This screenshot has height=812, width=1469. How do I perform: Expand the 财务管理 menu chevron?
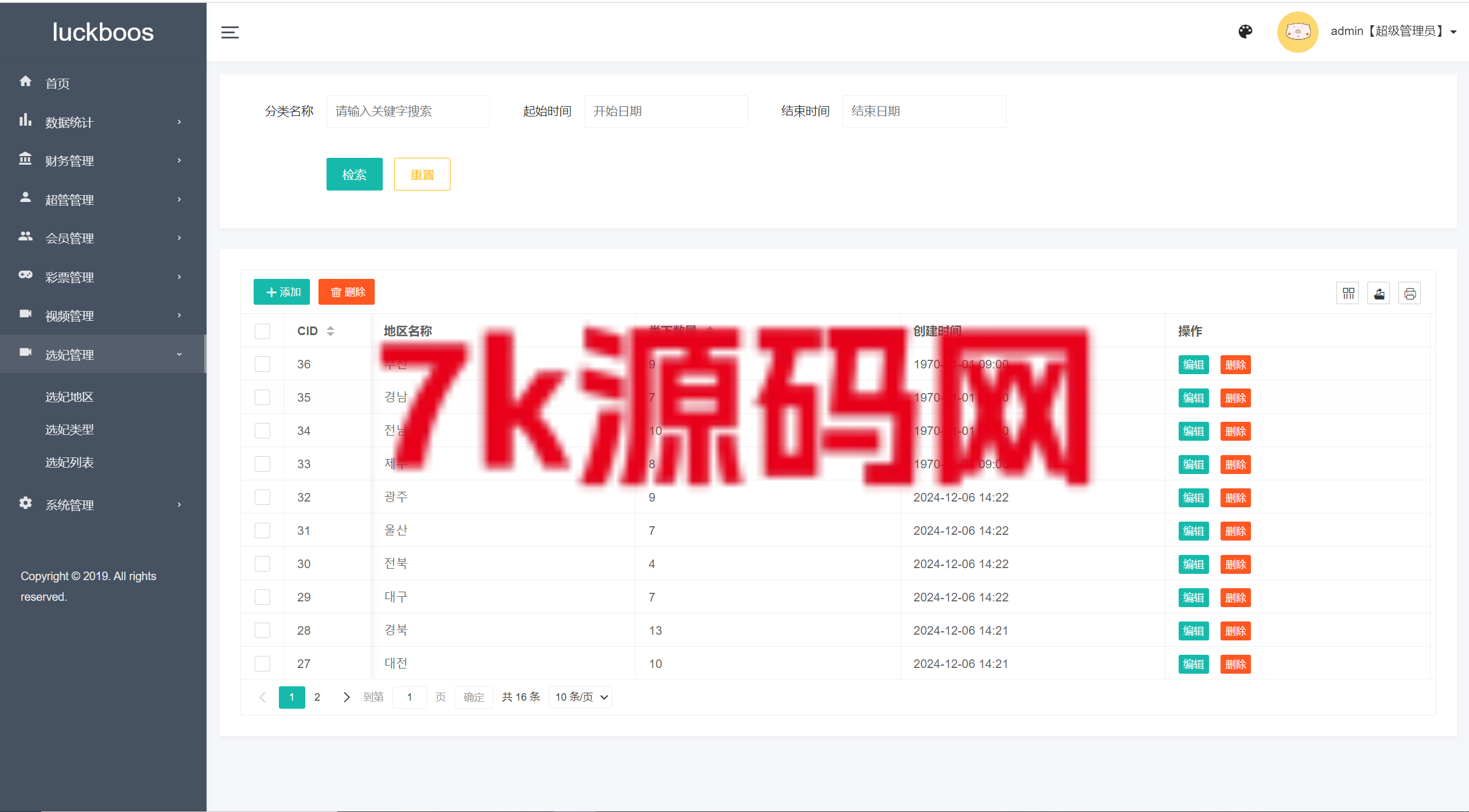(x=180, y=160)
